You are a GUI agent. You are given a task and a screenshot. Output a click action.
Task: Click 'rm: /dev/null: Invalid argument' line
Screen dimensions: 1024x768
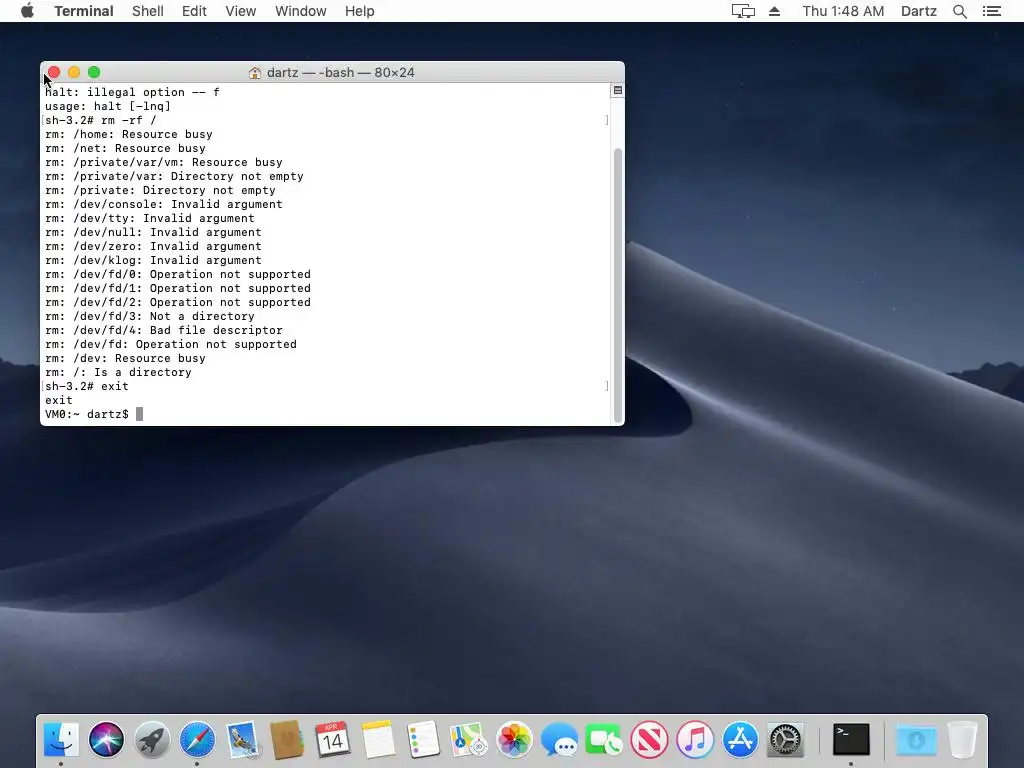point(153,232)
